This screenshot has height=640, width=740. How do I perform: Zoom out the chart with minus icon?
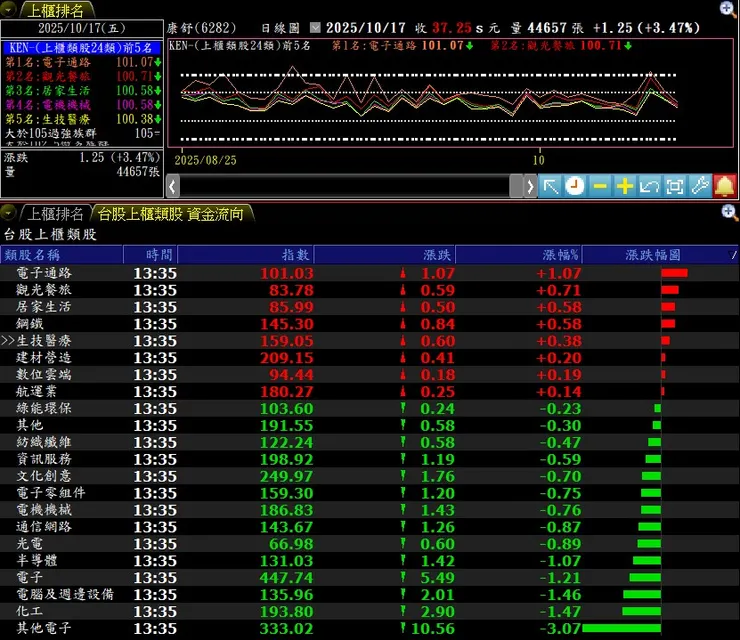click(x=600, y=186)
